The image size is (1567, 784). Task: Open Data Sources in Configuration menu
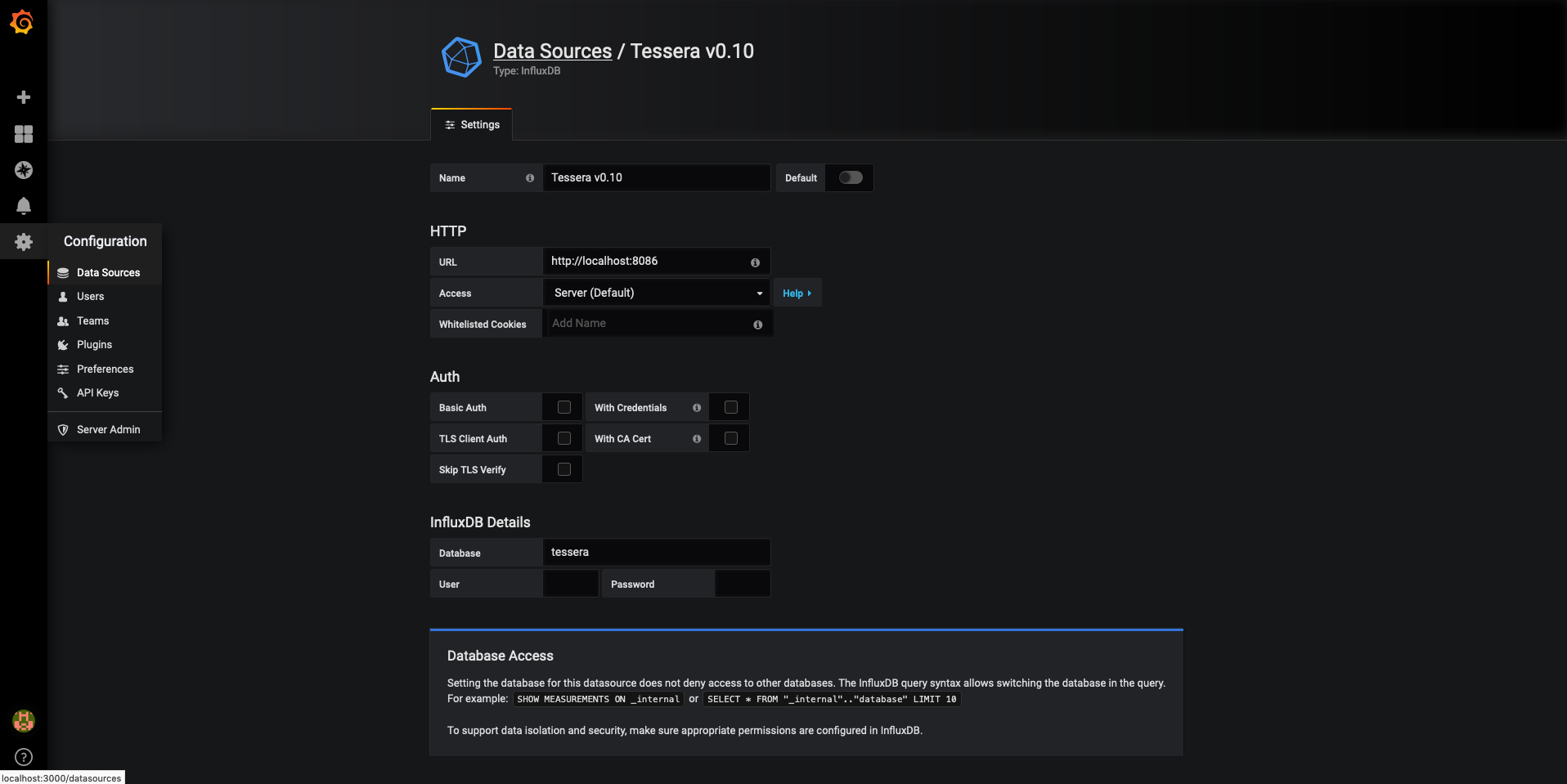coord(105,272)
